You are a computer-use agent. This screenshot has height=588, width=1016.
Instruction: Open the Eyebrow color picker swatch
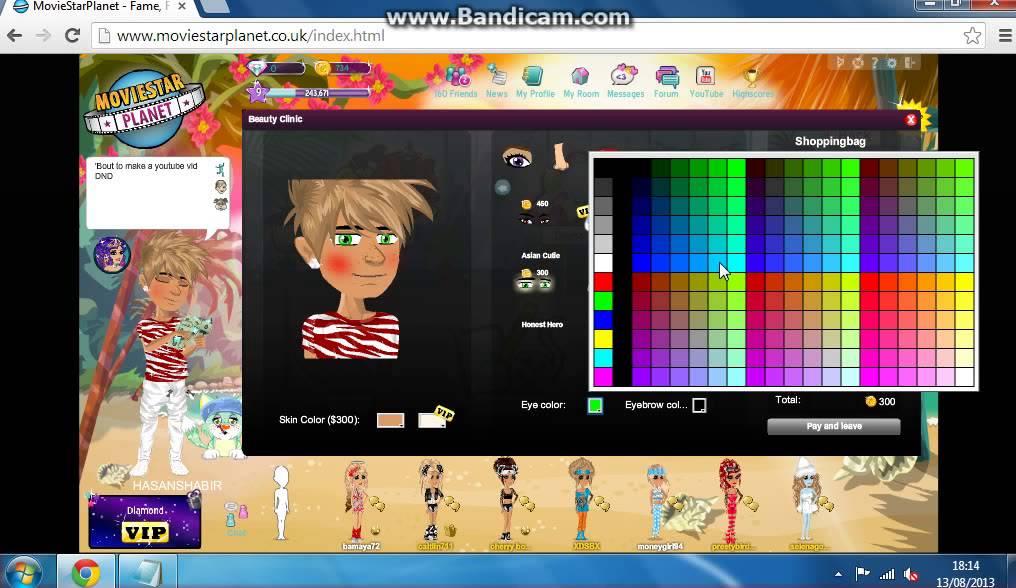(699, 405)
